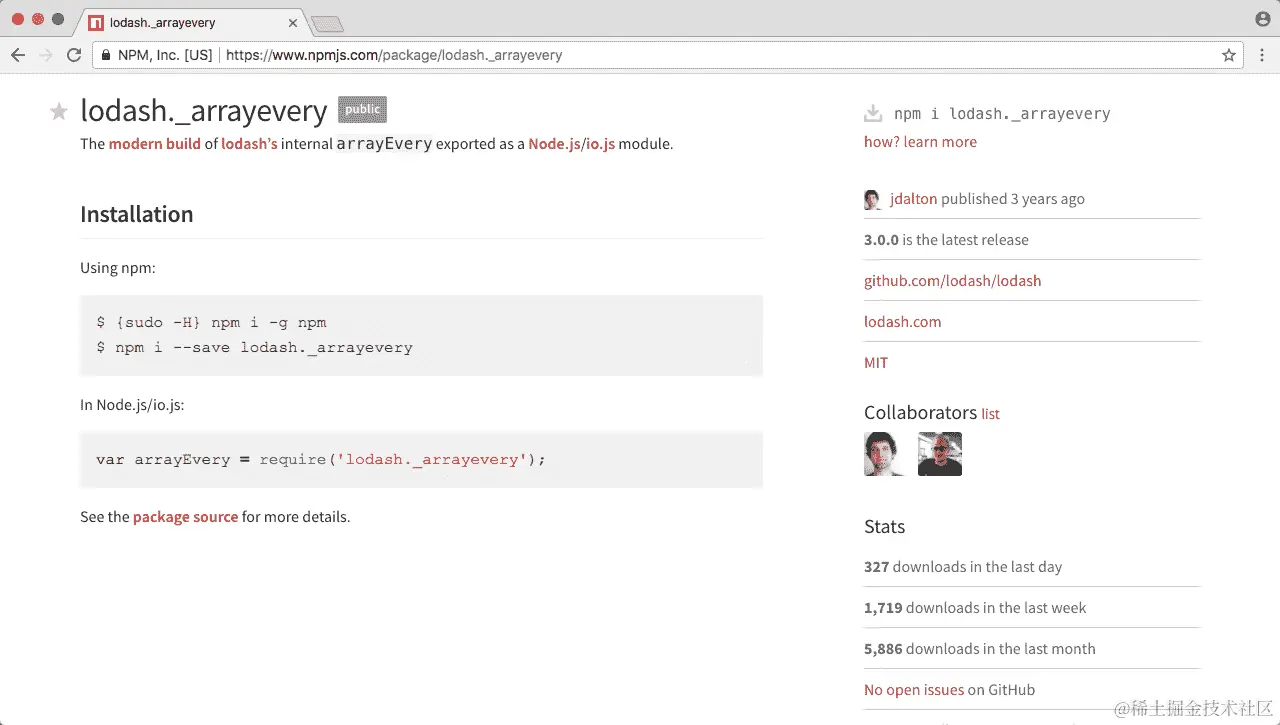Viewport: 1280px width, 725px height.
Task: Click the Installation heading
Action: pyautogui.click(x=137, y=214)
